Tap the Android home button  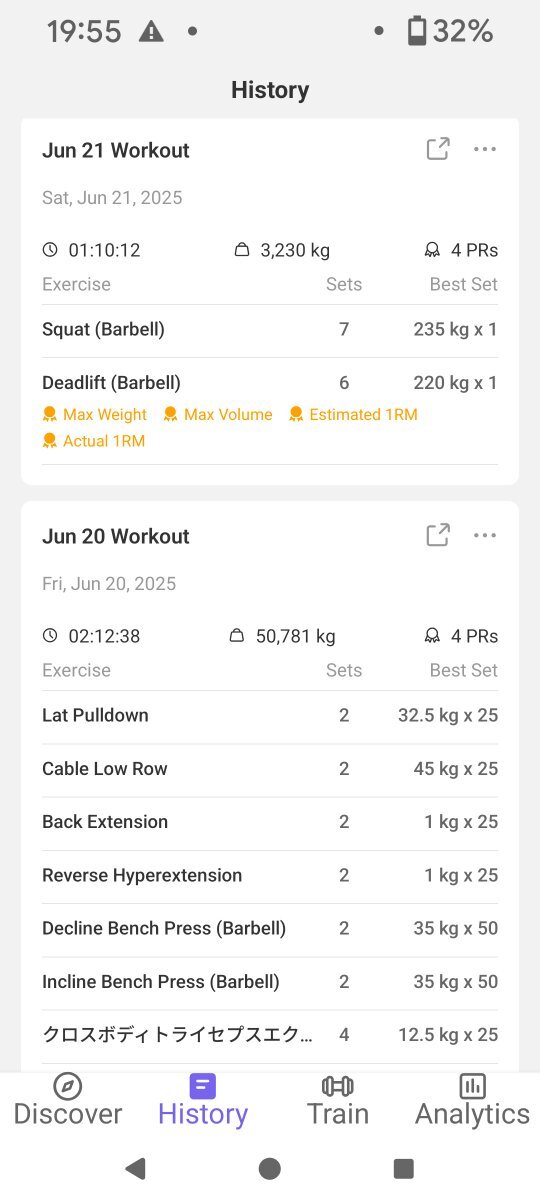(x=270, y=1168)
